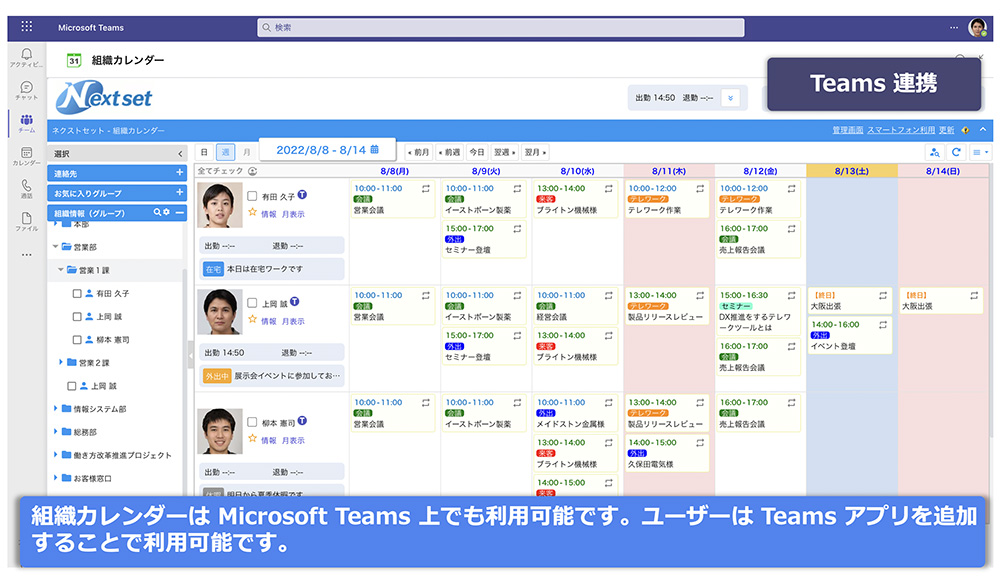The image size is (1000, 576).
Task: Open the Teams app launcher grid icon
Action: point(27,26)
